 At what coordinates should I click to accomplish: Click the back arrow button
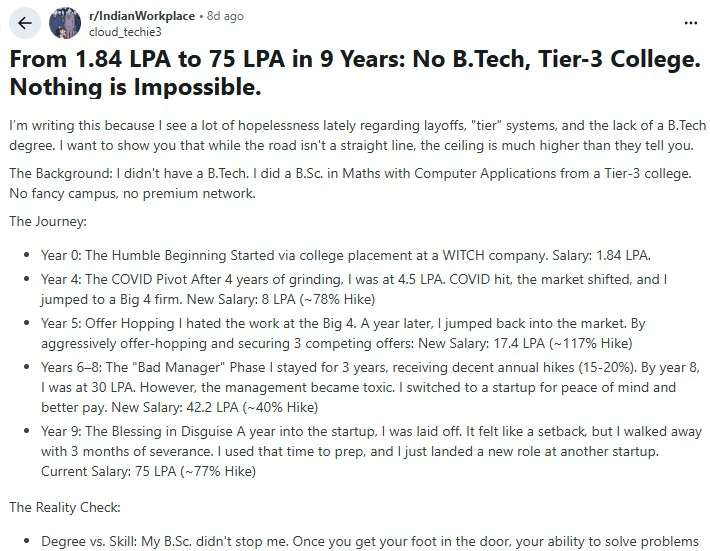coord(25,24)
